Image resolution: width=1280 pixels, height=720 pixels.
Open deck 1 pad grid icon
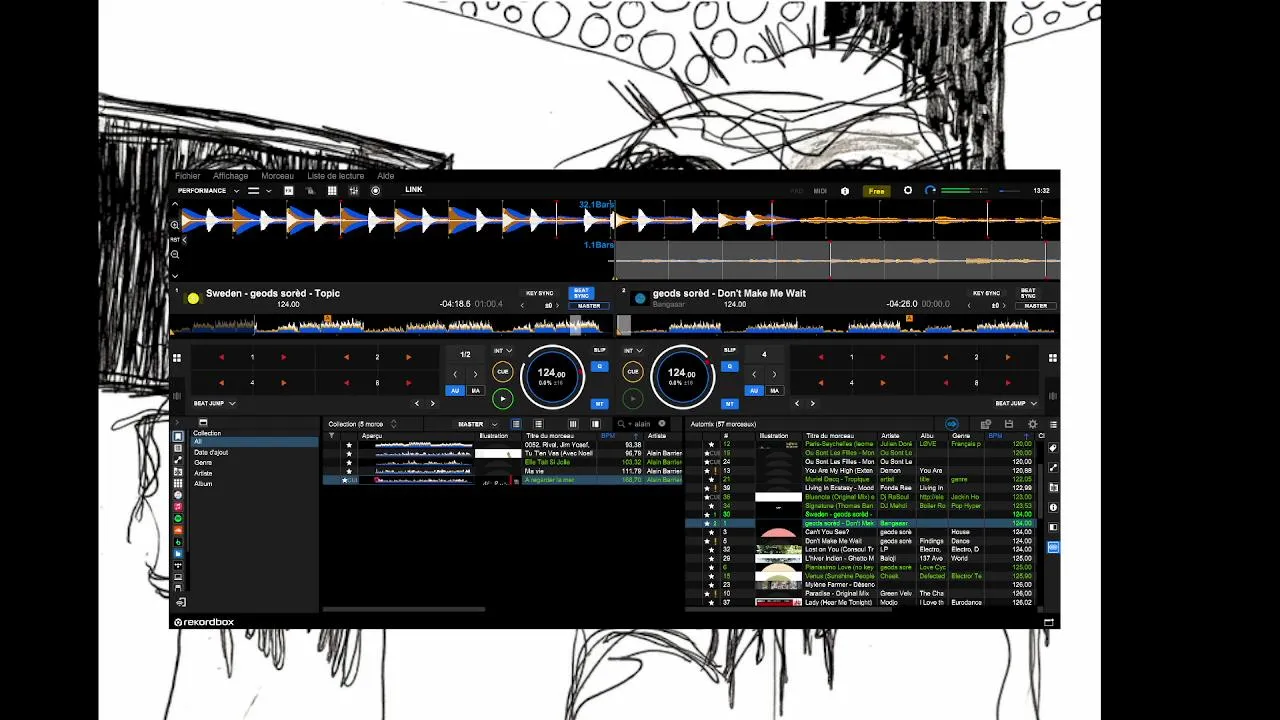coord(177,357)
